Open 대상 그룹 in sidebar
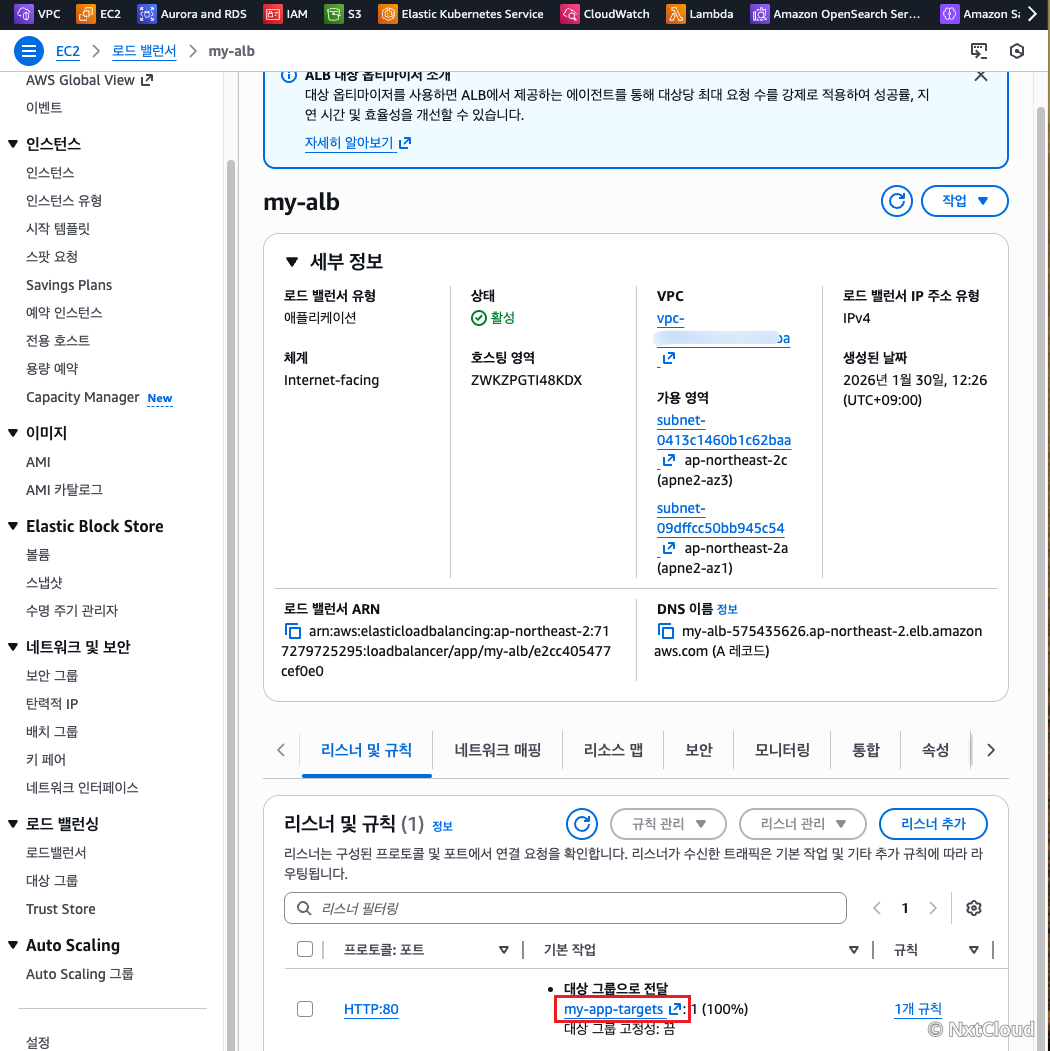Screen dimensions: 1050x1051 pos(52,881)
